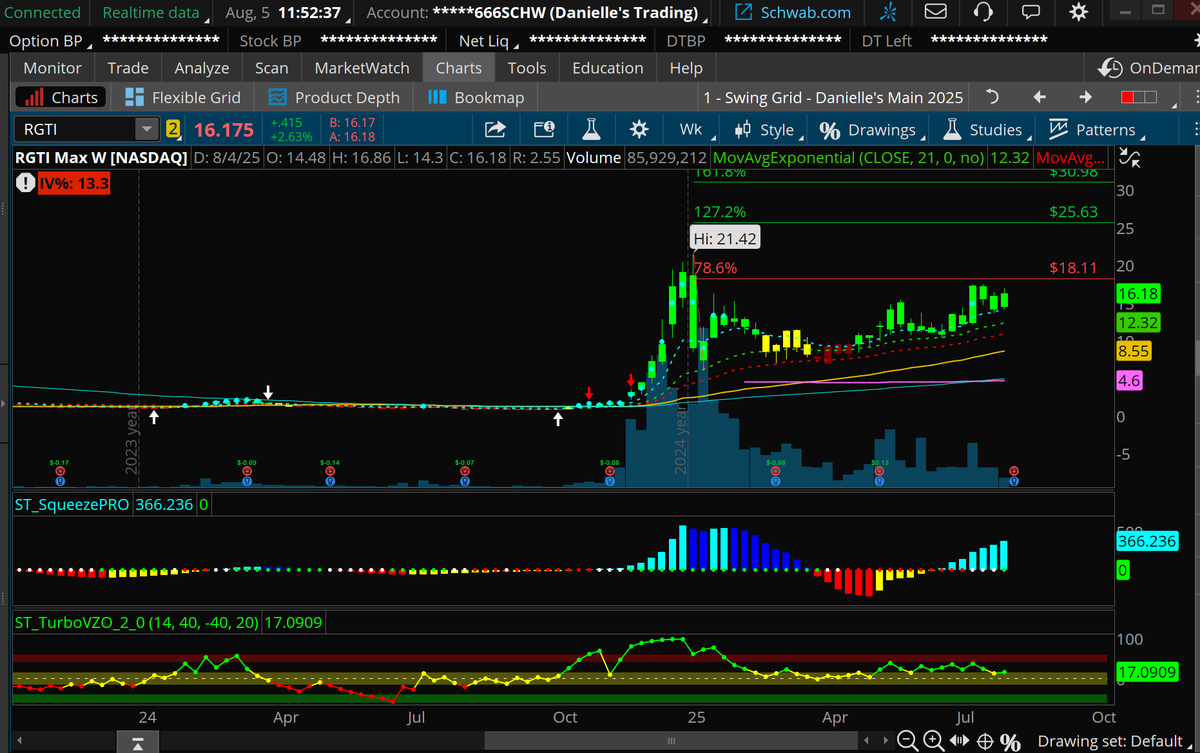The height and width of the screenshot is (753, 1200).
Task: Click the chart horizontal scrollbar thumb
Action: (x=670, y=741)
